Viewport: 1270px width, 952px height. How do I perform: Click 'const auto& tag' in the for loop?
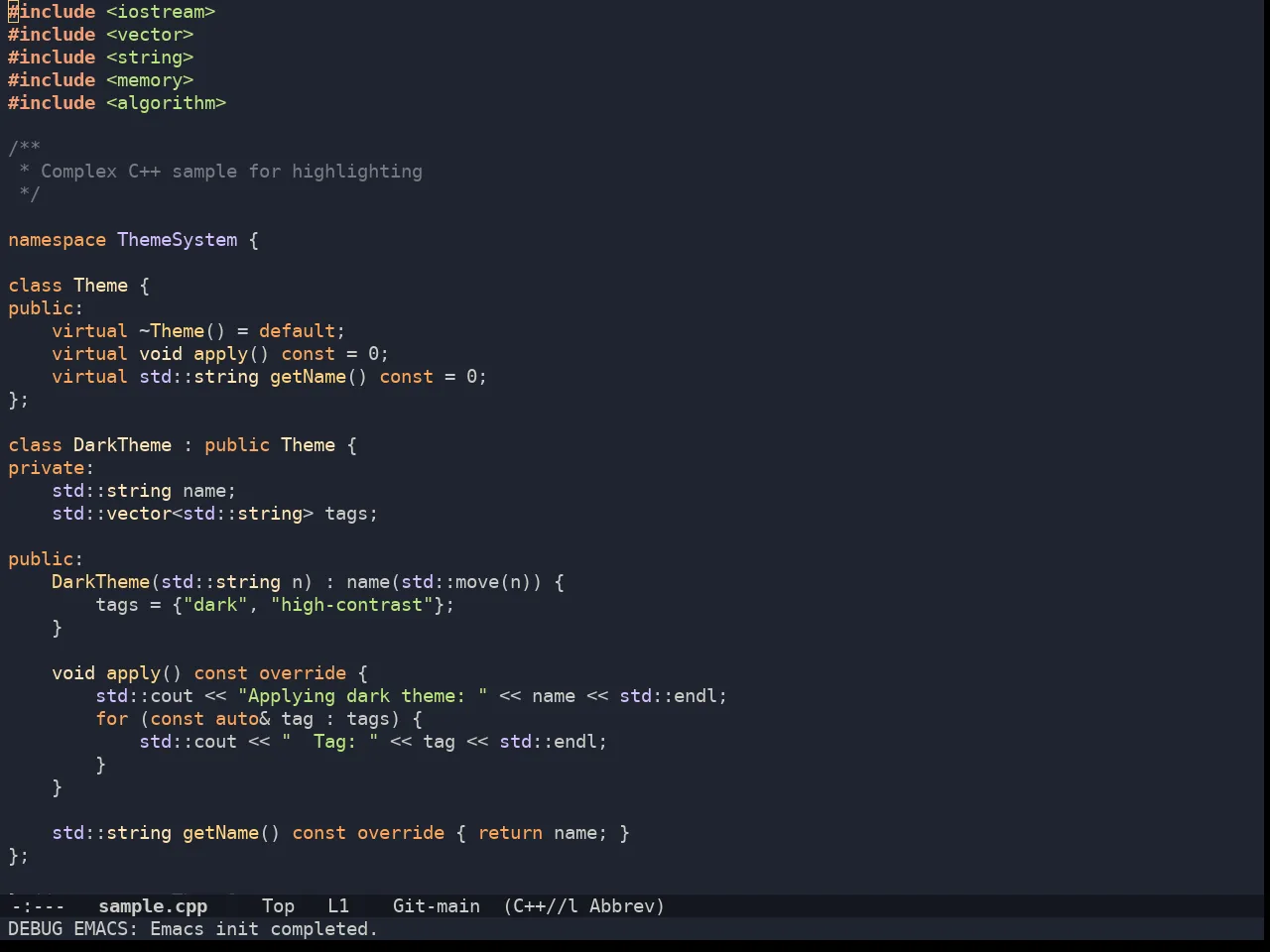click(x=232, y=719)
